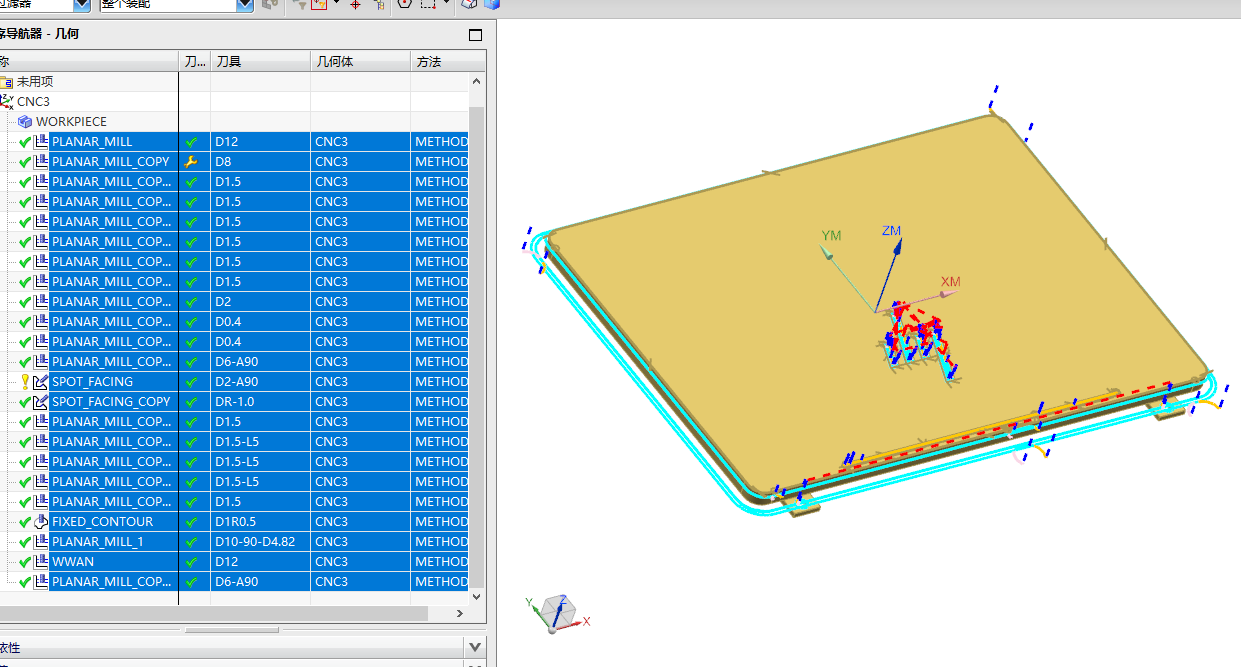Click the wrench tool-change icon in D8 row
The width and height of the screenshot is (1241, 667).
coord(192,162)
